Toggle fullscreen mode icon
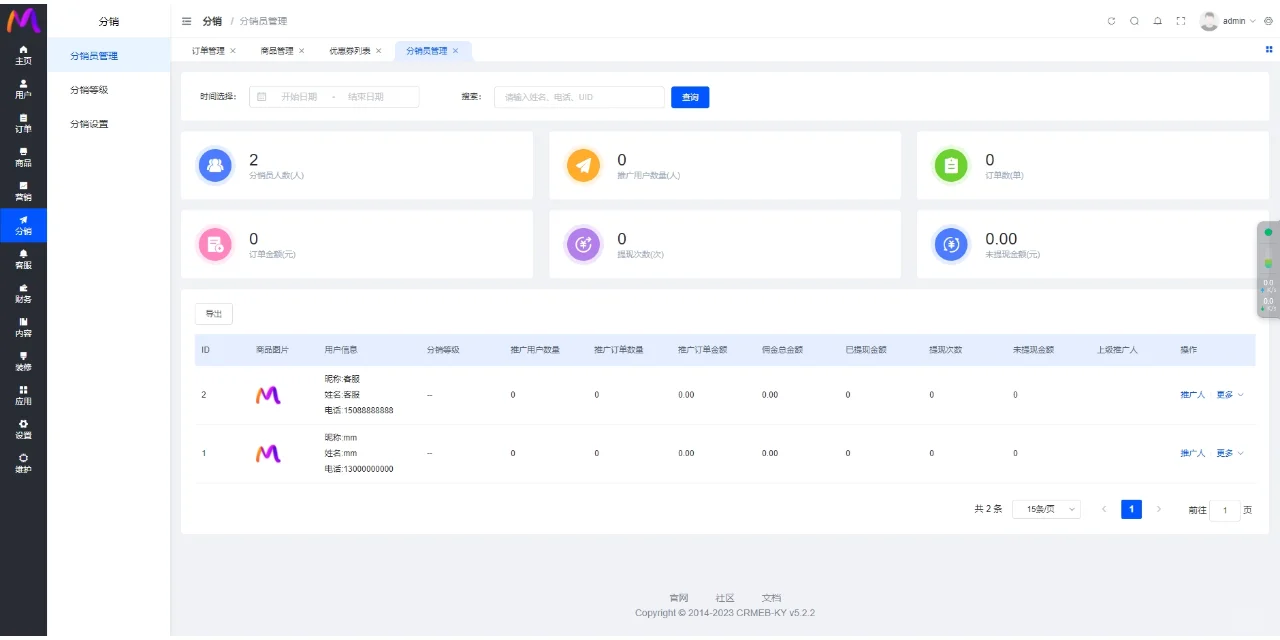The height and width of the screenshot is (640, 1280). 1180,21
